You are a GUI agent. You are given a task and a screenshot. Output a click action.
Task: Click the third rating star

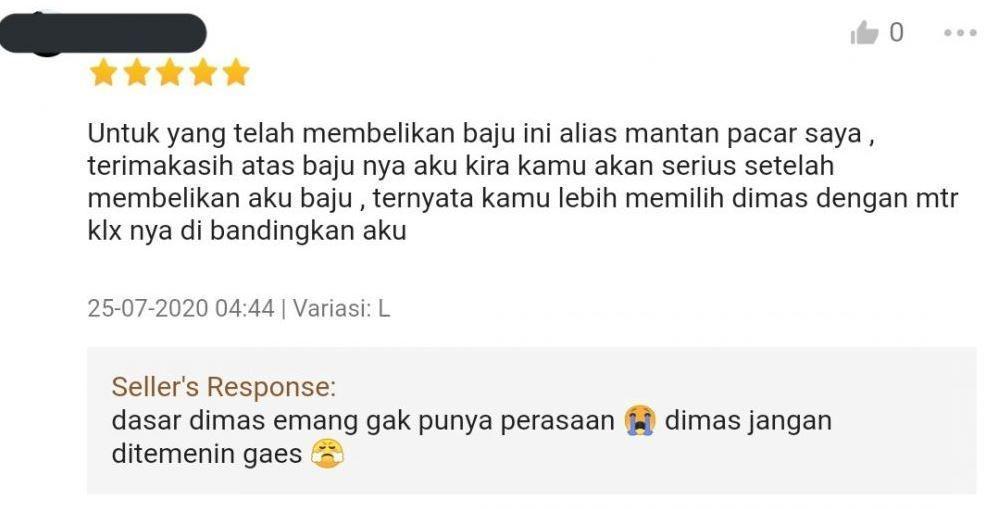[x=170, y=72]
